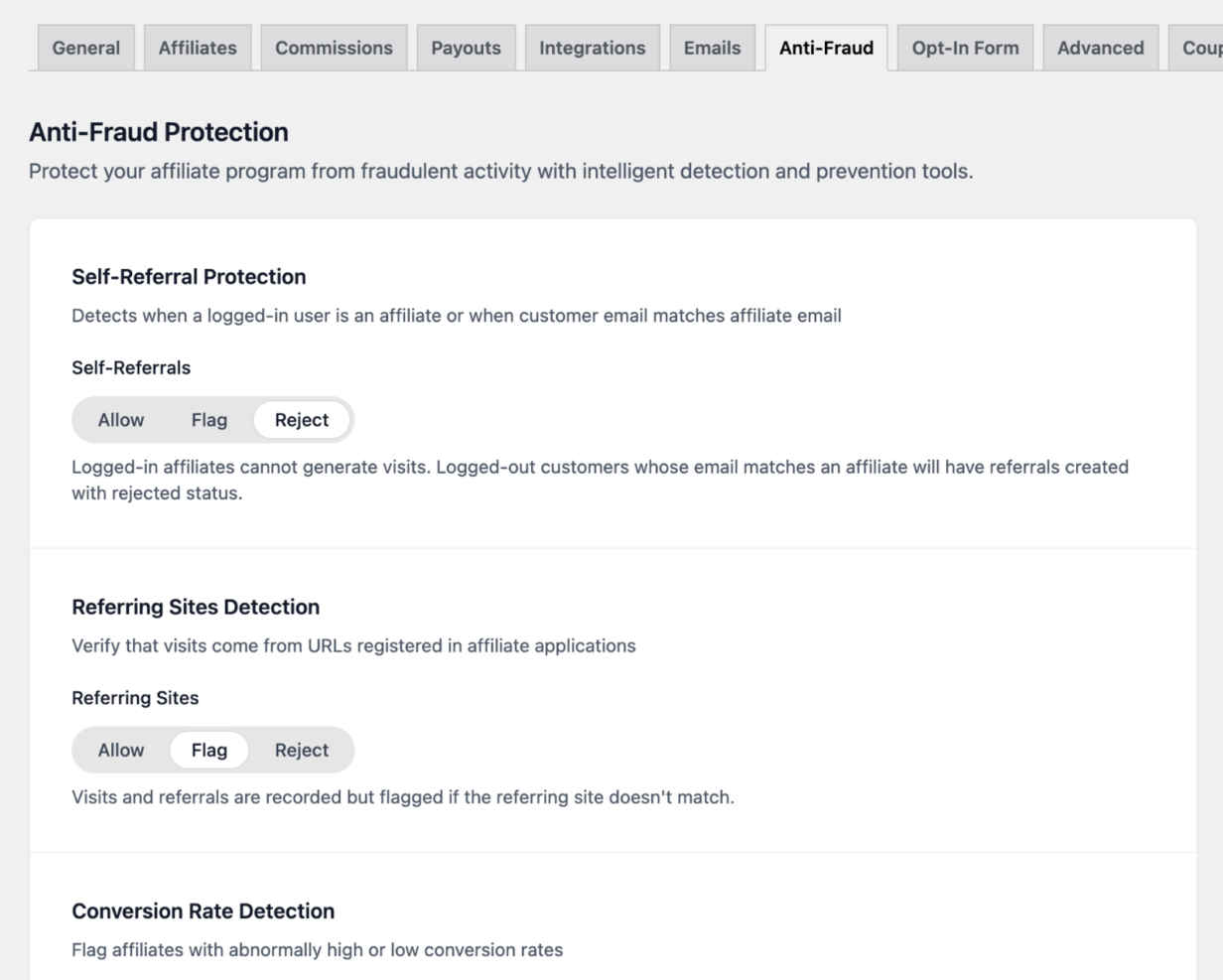Screen dimensions: 1223x980
Task: Click the Self-Referral Protection section title
Action: tap(188, 277)
